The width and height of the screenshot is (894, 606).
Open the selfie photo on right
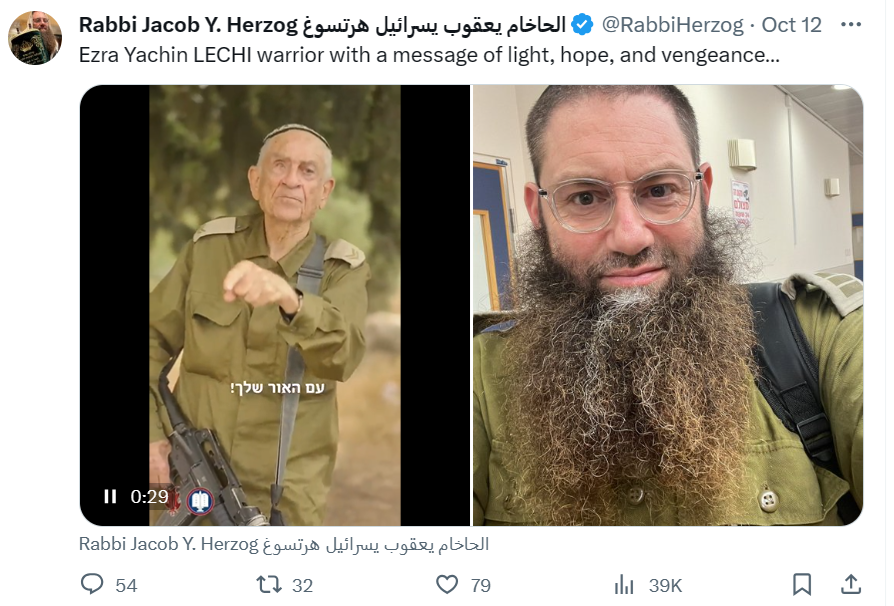tap(668, 305)
